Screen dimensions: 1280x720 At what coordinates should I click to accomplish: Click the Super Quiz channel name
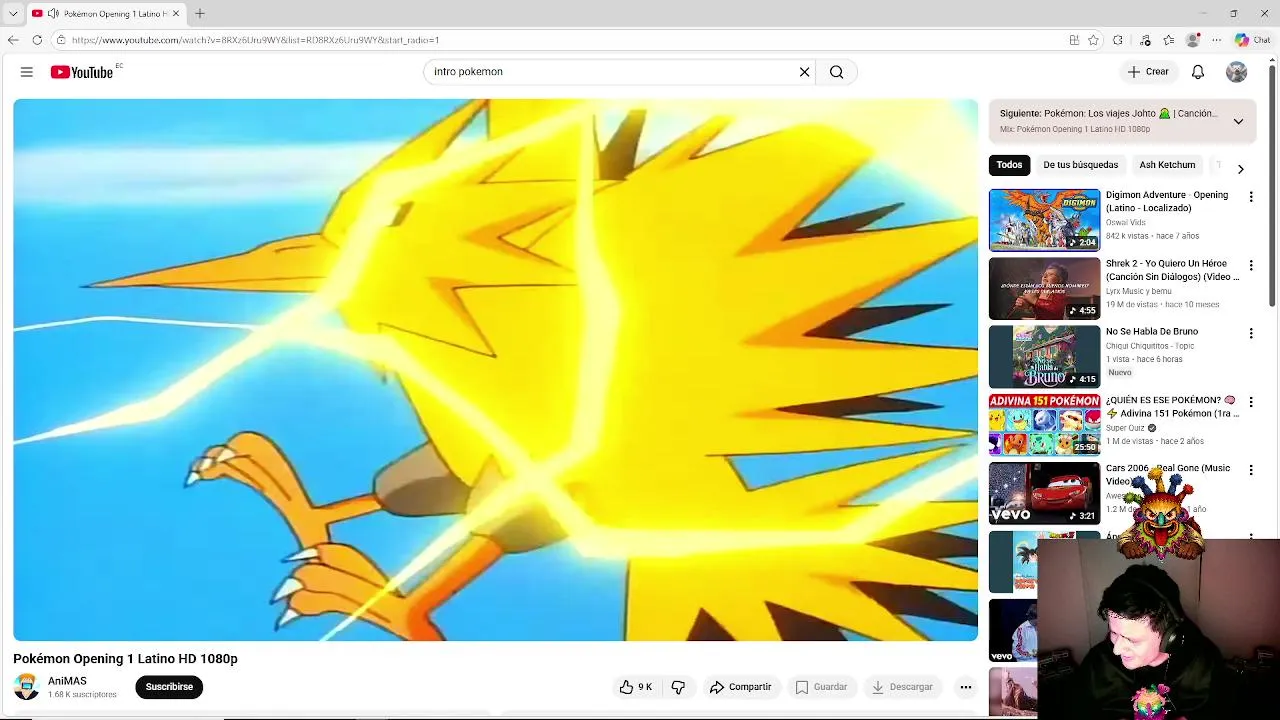1125,428
